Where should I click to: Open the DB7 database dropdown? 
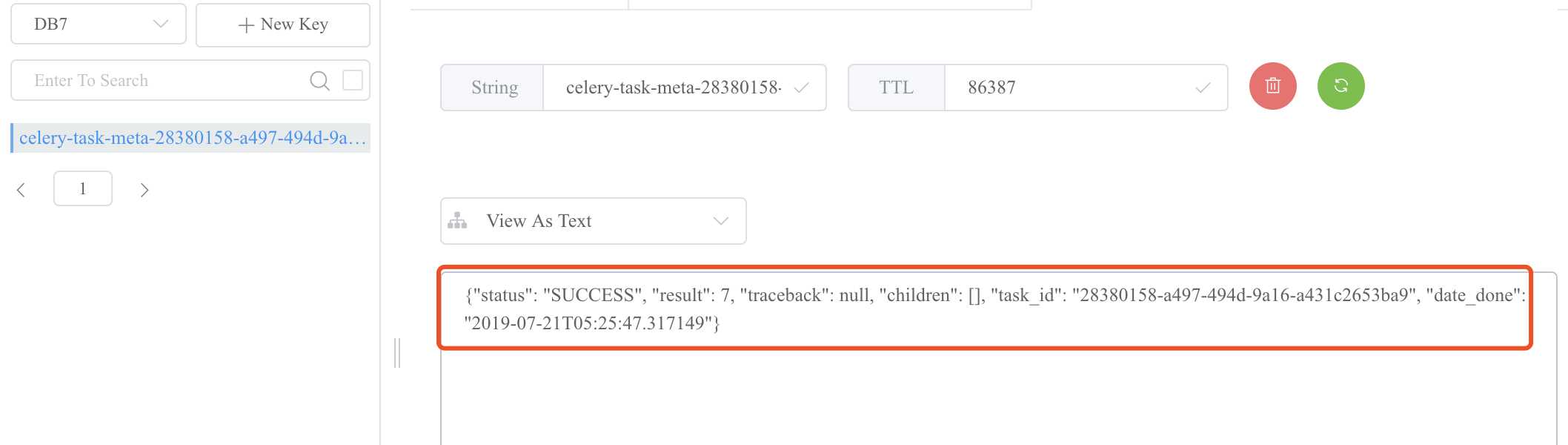99,24
